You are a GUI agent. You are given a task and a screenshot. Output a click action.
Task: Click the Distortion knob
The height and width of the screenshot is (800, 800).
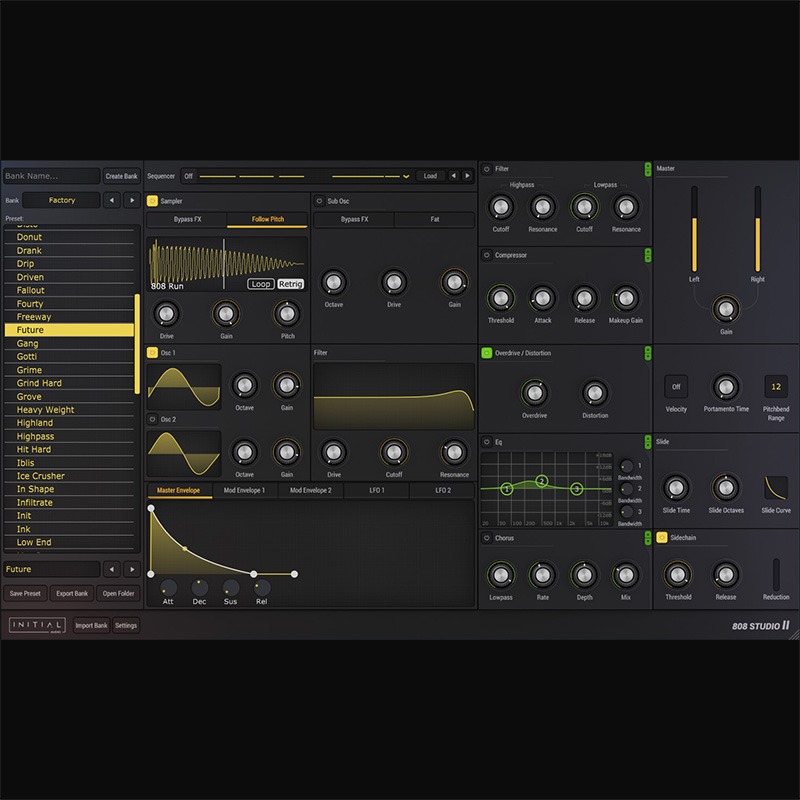pyautogui.click(x=595, y=393)
